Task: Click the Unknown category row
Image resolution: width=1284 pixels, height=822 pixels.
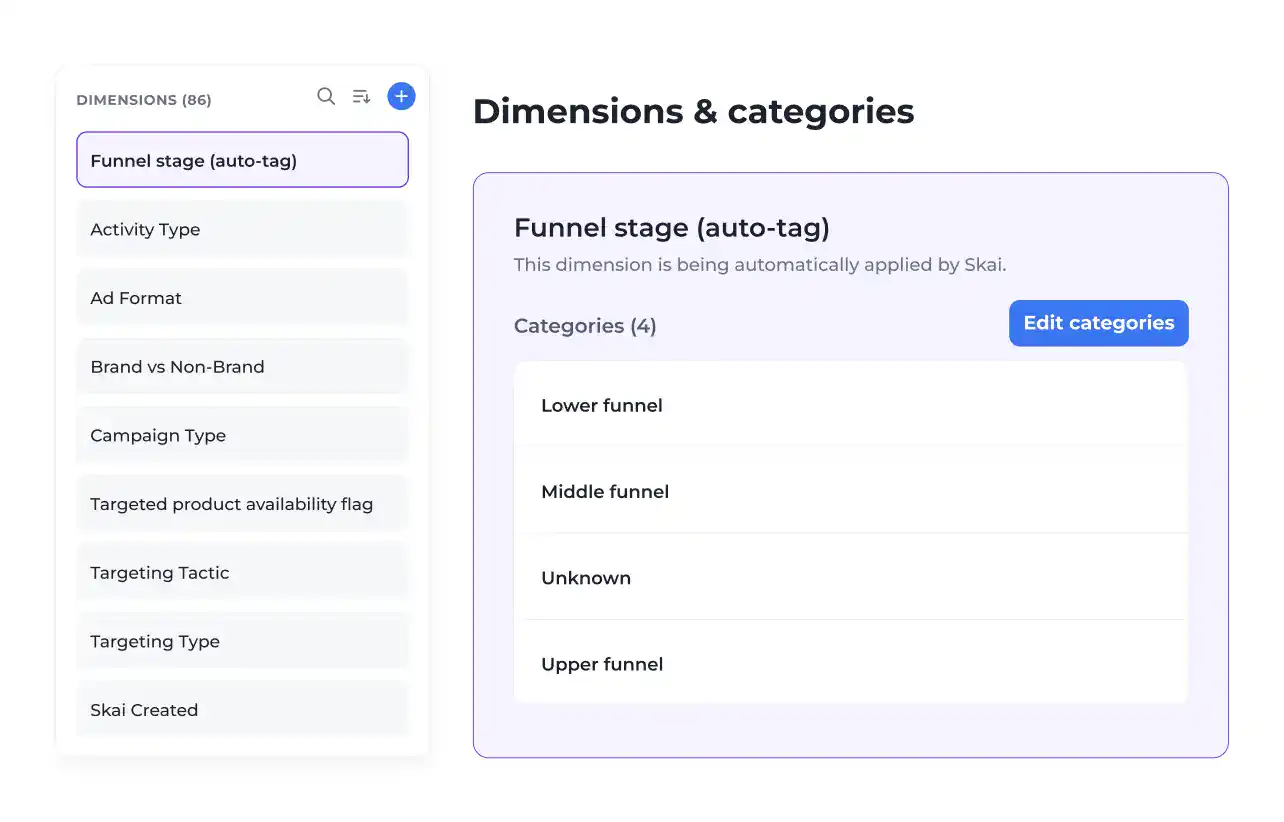Action: click(x=851, y=577)
